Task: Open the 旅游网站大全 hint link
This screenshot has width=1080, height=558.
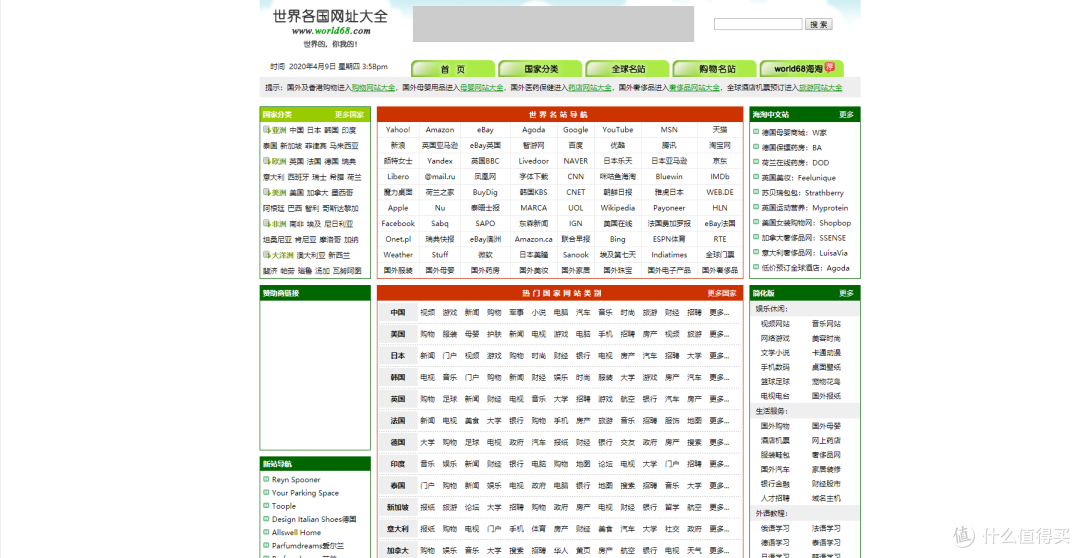Action: point(820,87)
